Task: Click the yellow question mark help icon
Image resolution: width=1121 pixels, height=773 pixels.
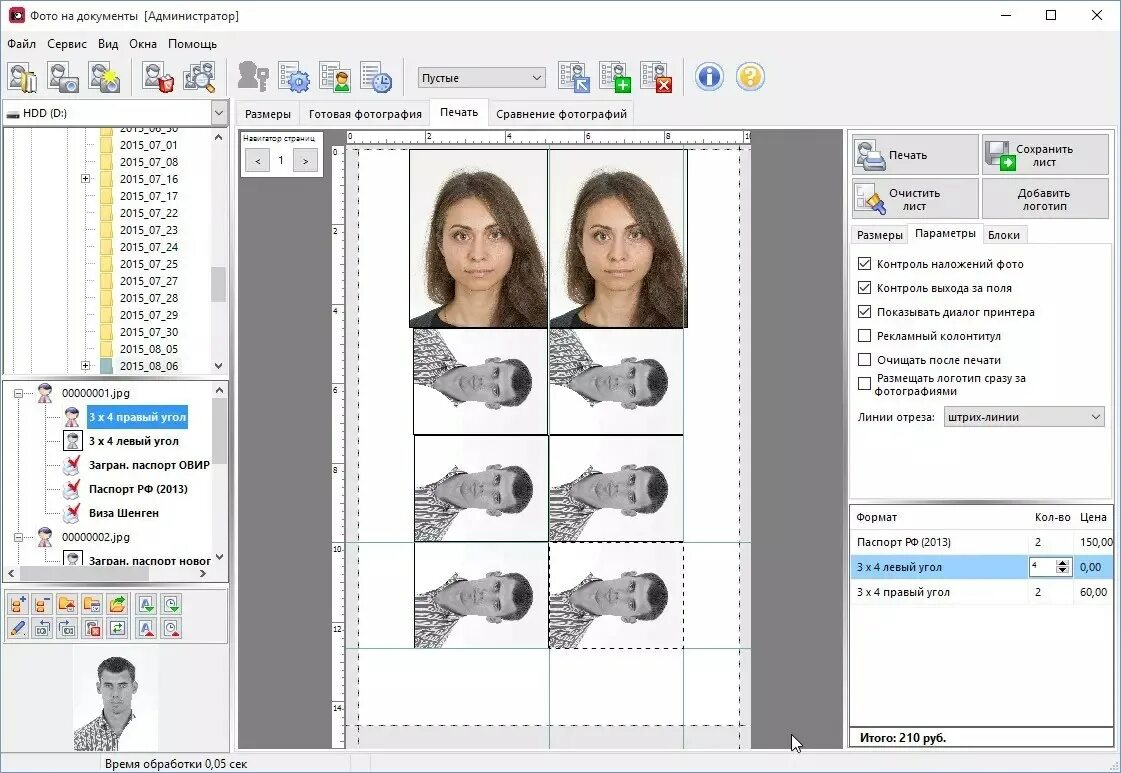Action: pos(750,77)
